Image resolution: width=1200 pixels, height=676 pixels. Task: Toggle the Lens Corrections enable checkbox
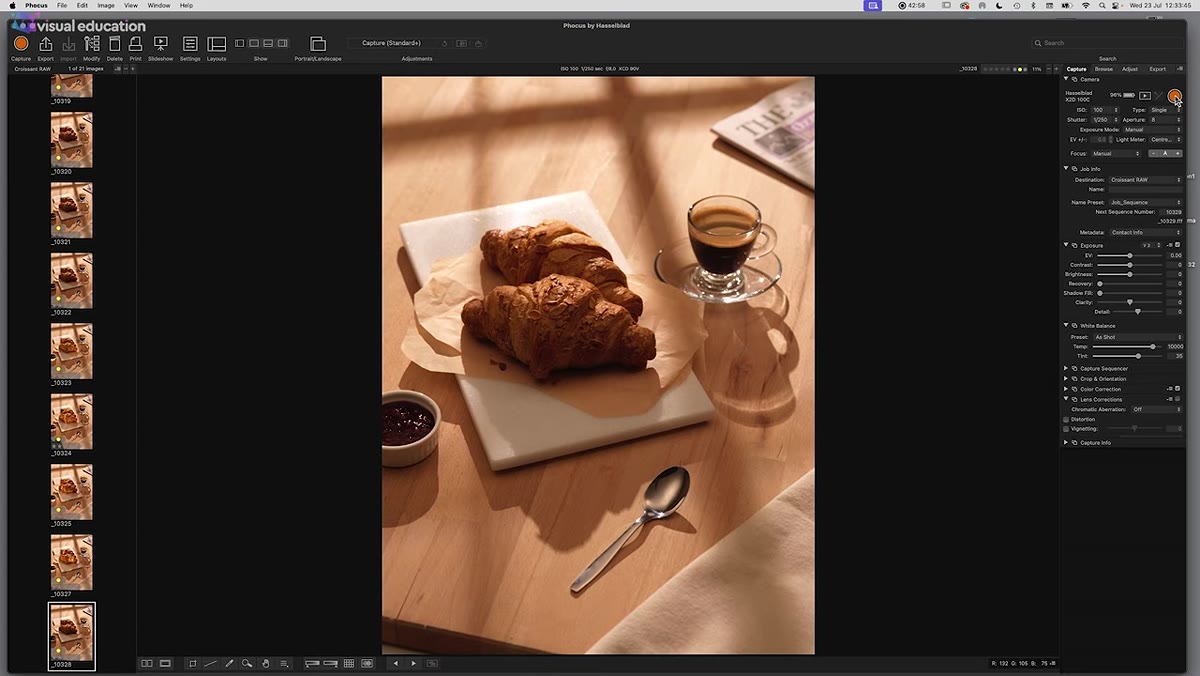1177,399
